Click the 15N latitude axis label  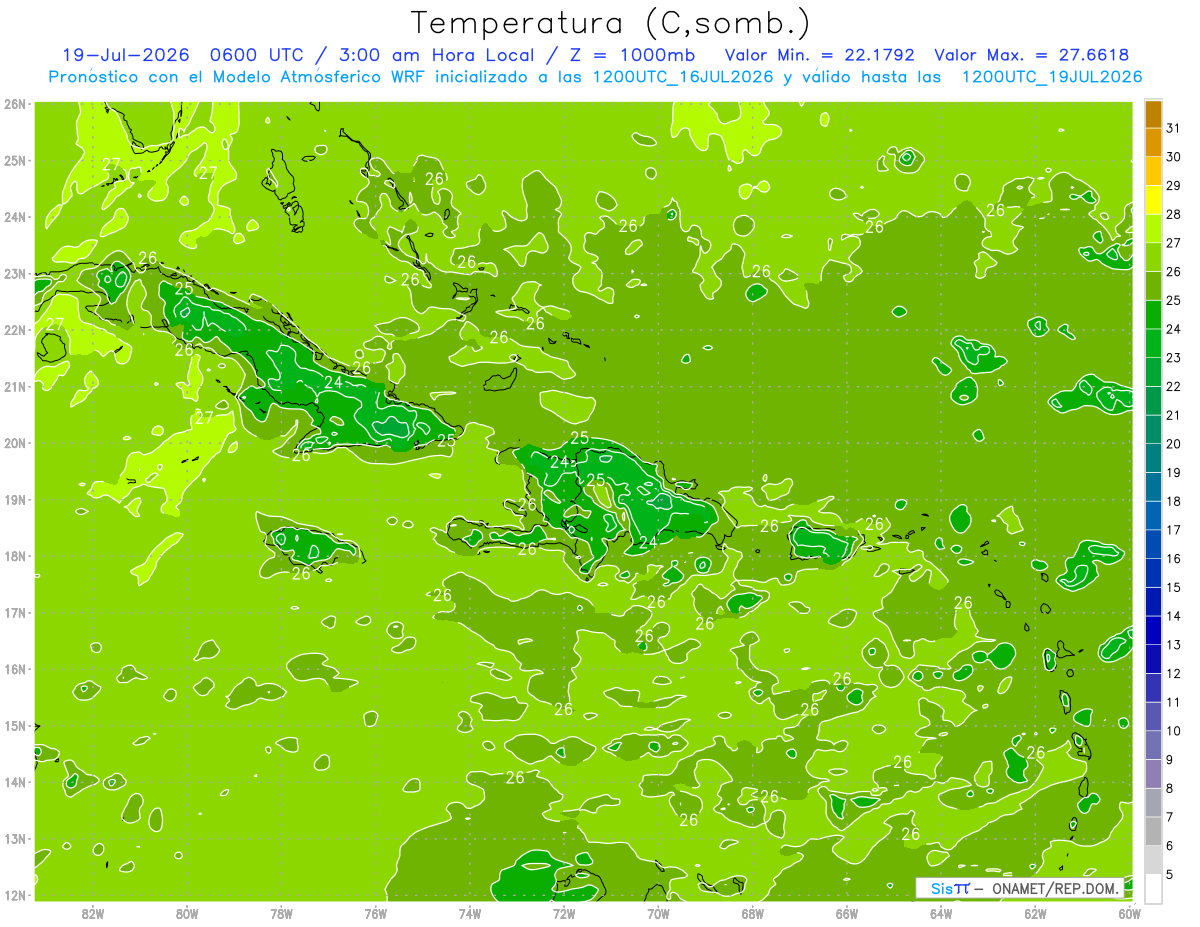[x=15, y=726]
